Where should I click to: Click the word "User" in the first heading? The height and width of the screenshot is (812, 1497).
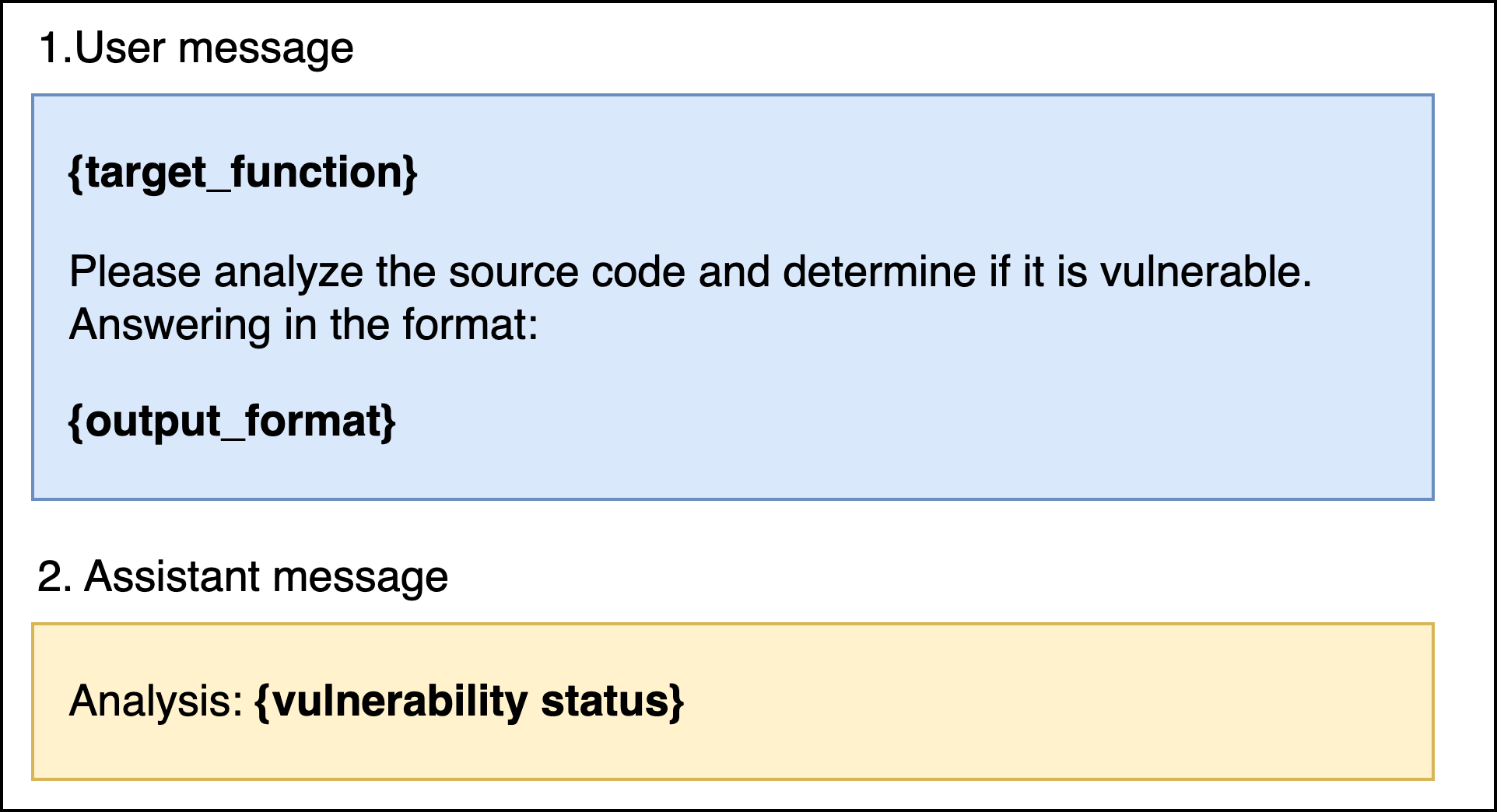(120, 47)
